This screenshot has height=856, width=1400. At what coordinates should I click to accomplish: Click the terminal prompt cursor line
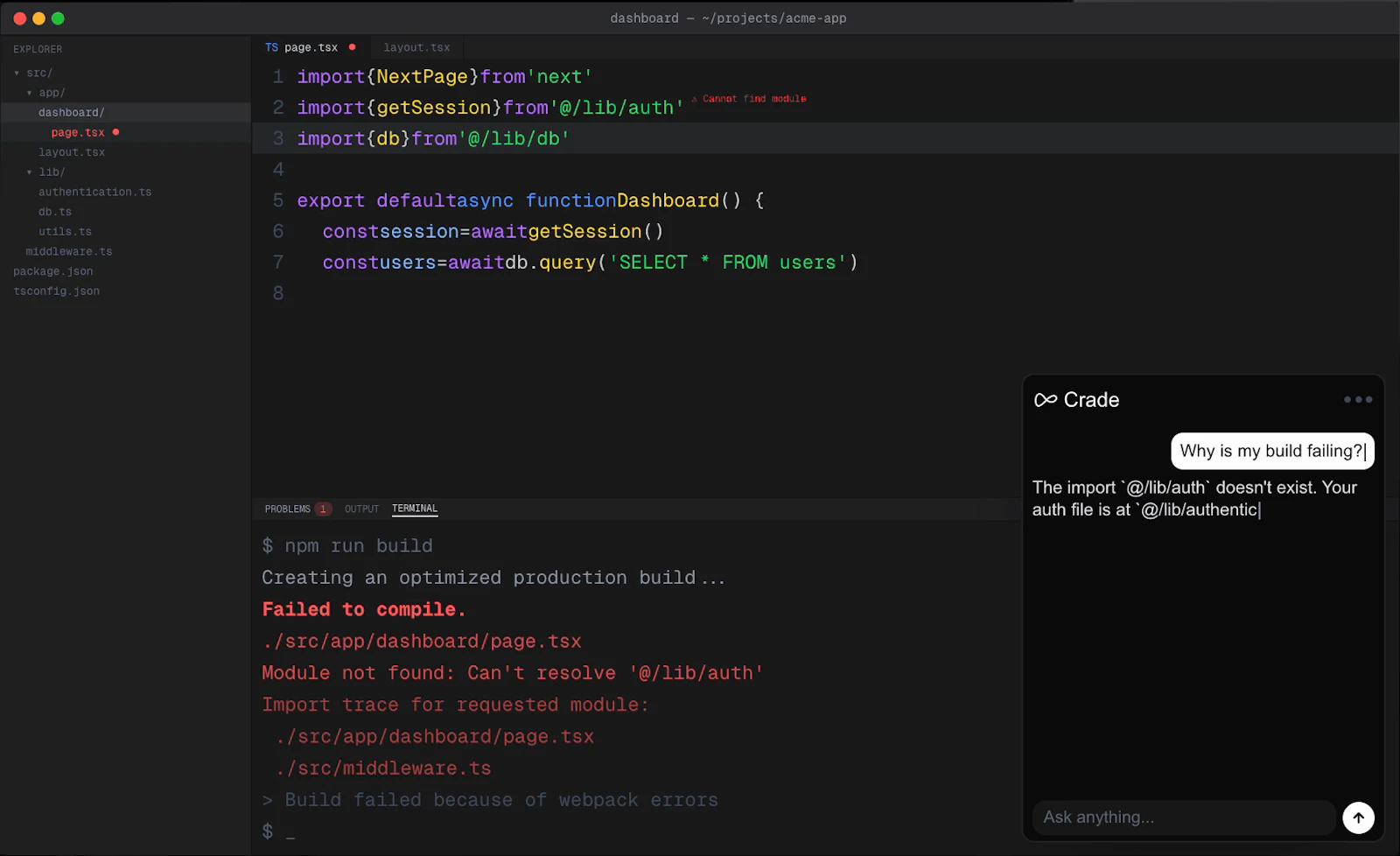pyautogui.click(x=278, y=831)
